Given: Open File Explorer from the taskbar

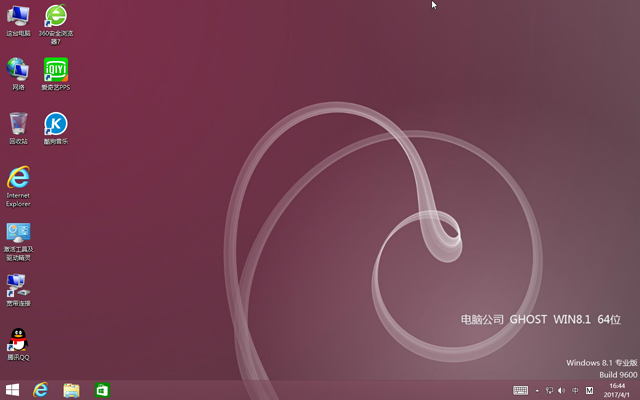Looking at the screenshot, I should click(71, 389).
